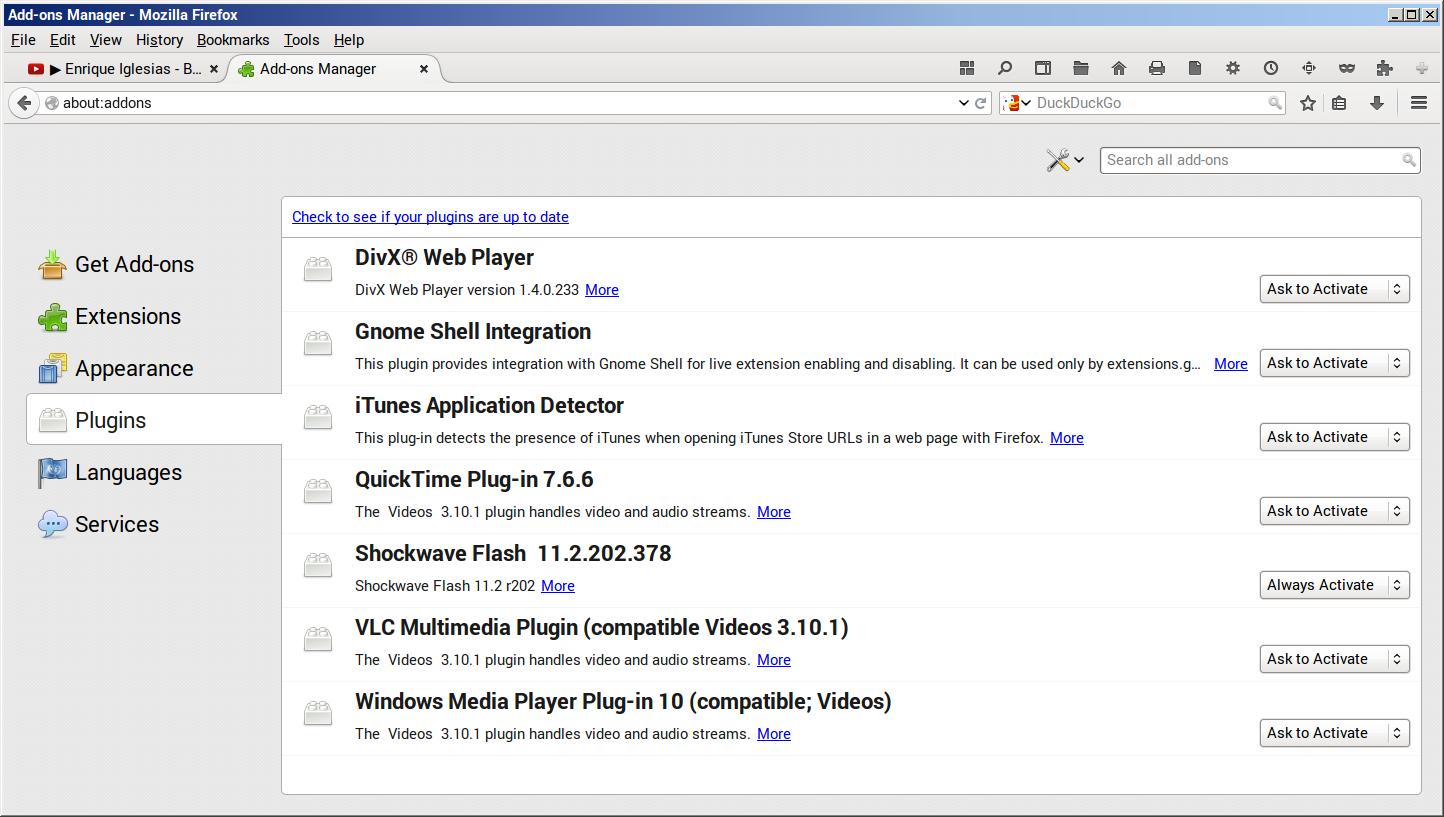Viewport: 1444px width, 817px height.
Task: Open the DivX Web Player activation dropdown
Action: click(x=1334, y=289)
